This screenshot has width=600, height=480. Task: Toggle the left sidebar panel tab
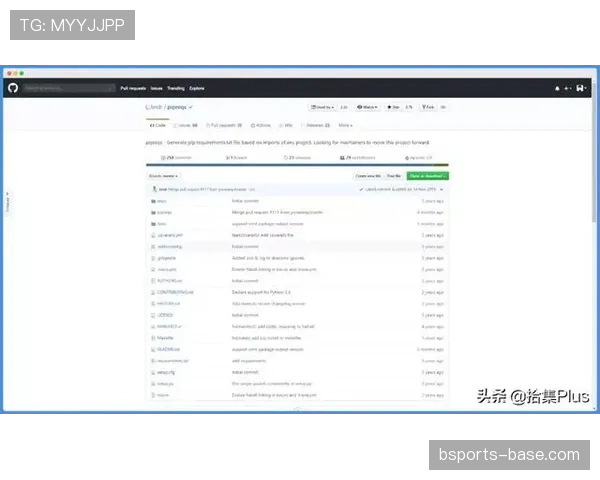(7, 202)
